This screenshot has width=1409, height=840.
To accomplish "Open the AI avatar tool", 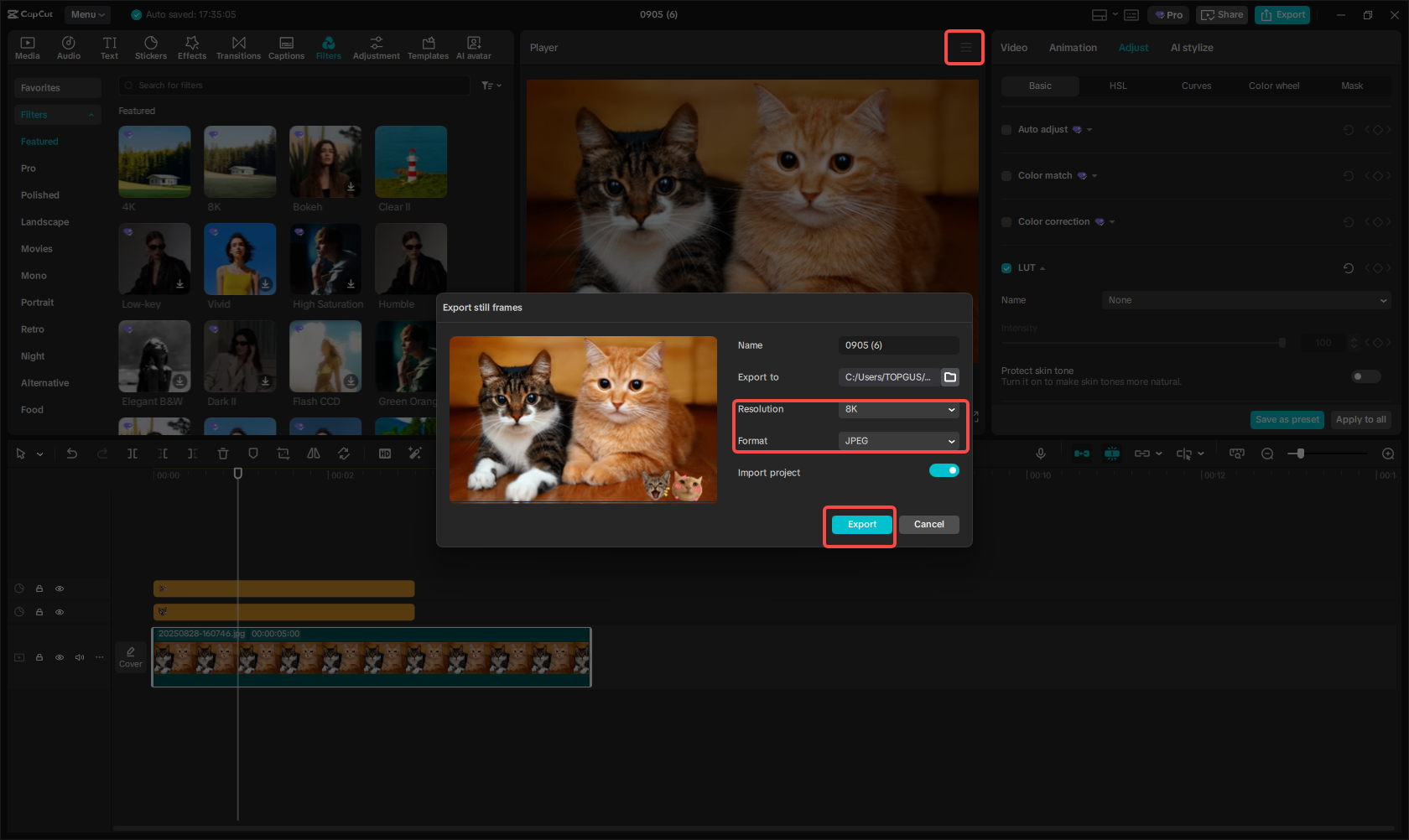I will [474, 48].
